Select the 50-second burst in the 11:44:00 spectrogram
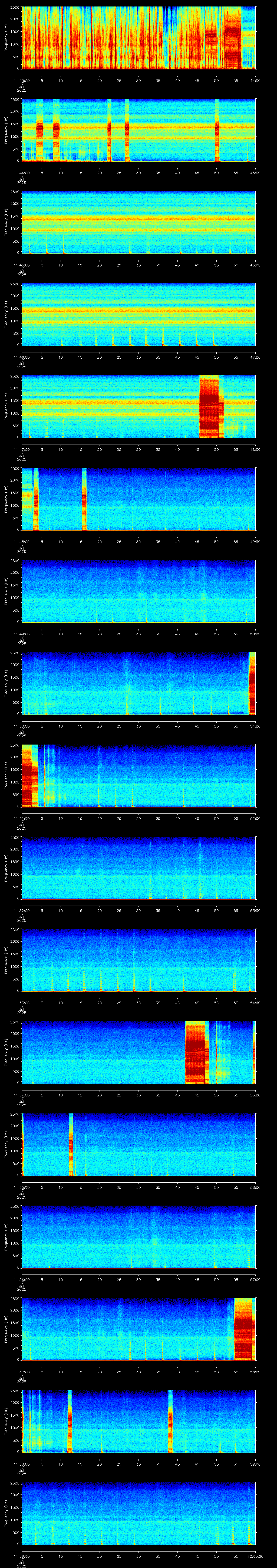 [217, 130]
